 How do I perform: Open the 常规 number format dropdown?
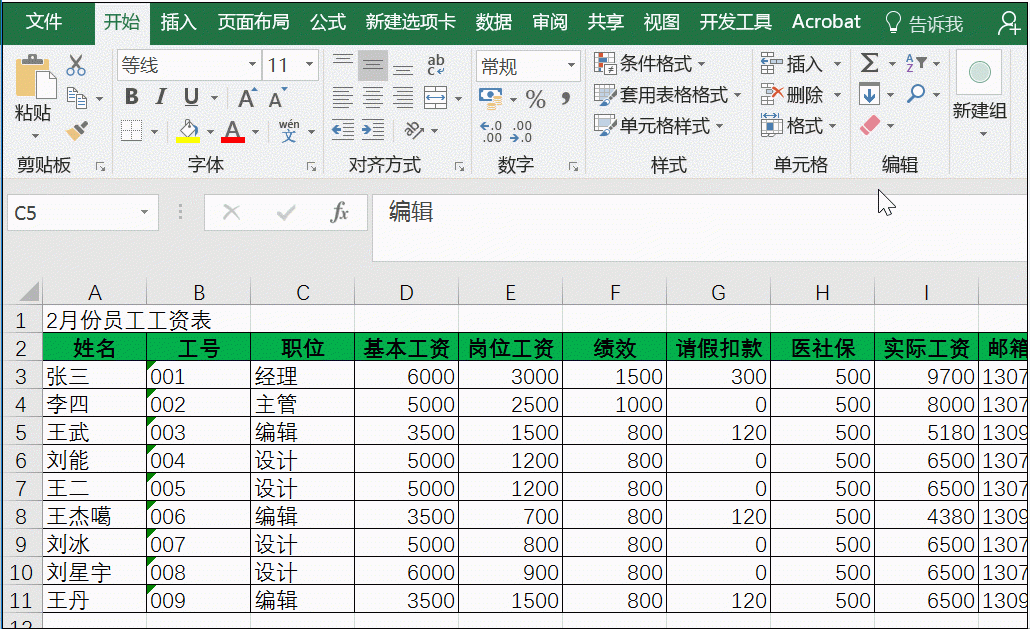(571, 66)
